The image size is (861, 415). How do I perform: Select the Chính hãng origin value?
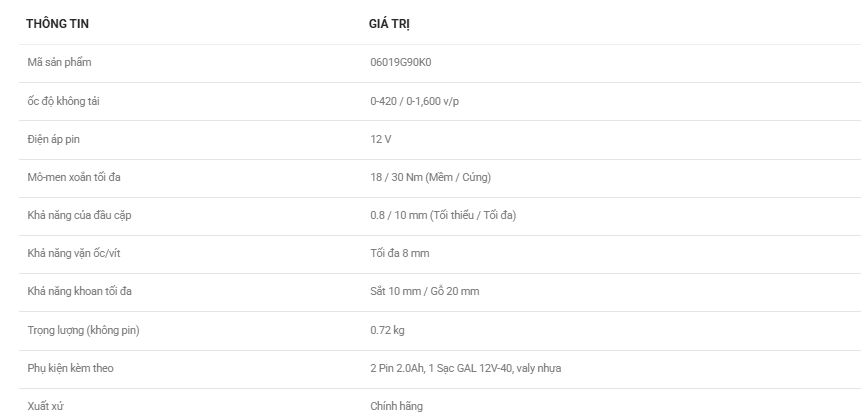[396, 407]
